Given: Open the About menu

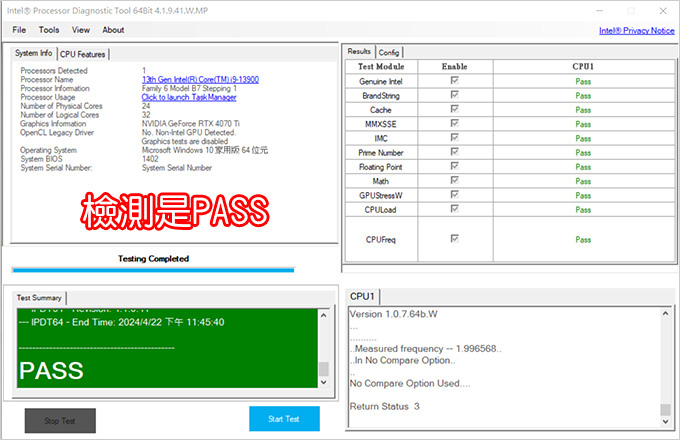Looking at the screenshot, I should click(113, 30).
